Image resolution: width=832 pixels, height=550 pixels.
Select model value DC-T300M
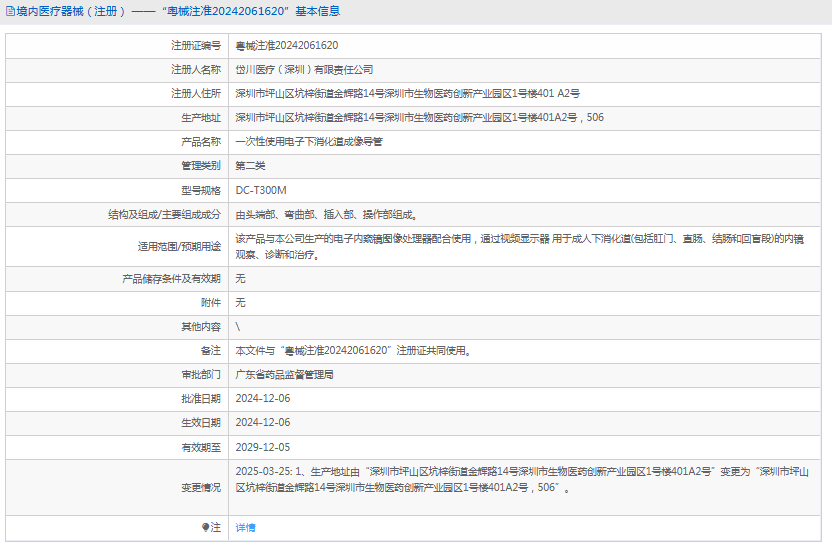(261, 190)
